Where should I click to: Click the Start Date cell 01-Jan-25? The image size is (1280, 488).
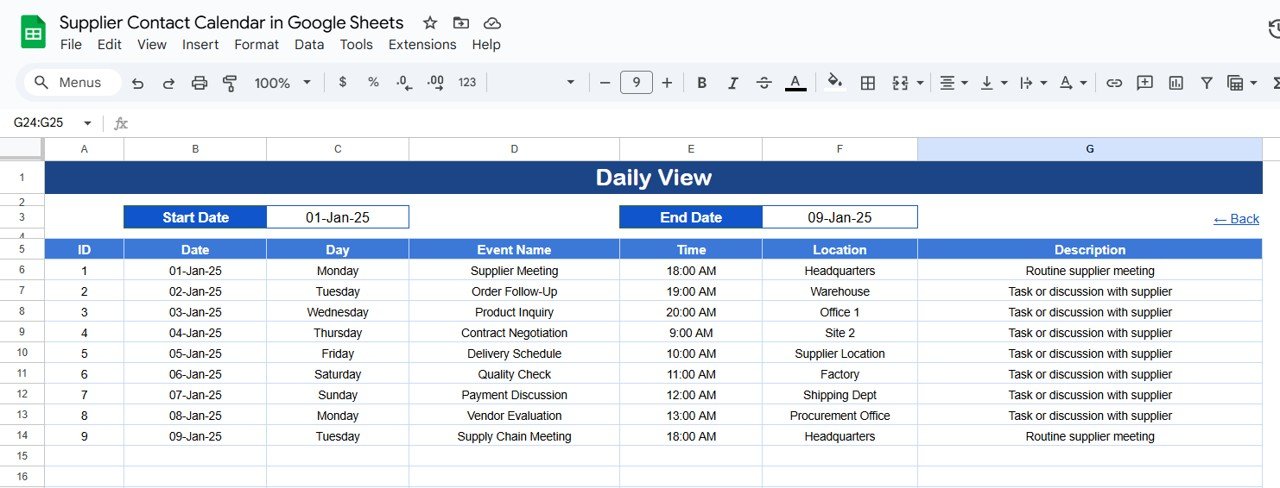337,217
